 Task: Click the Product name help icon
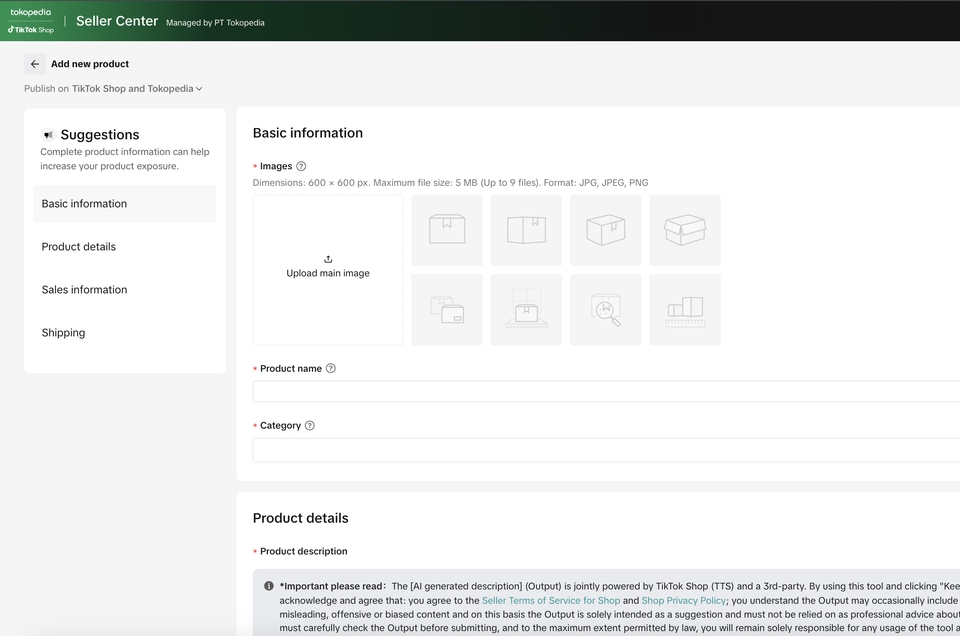(x=331, y=368)
